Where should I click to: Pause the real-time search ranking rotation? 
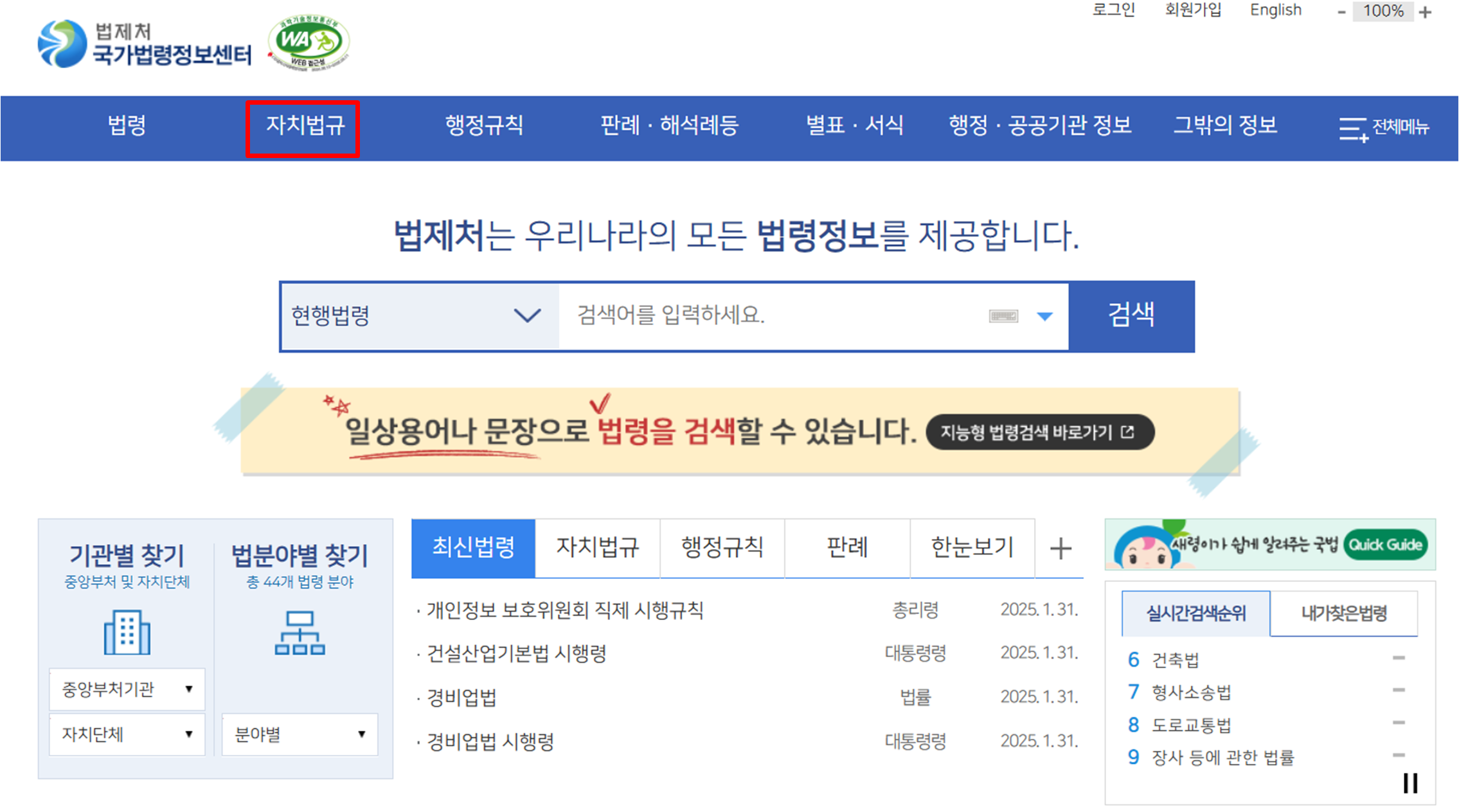(x=1410, y=783)
